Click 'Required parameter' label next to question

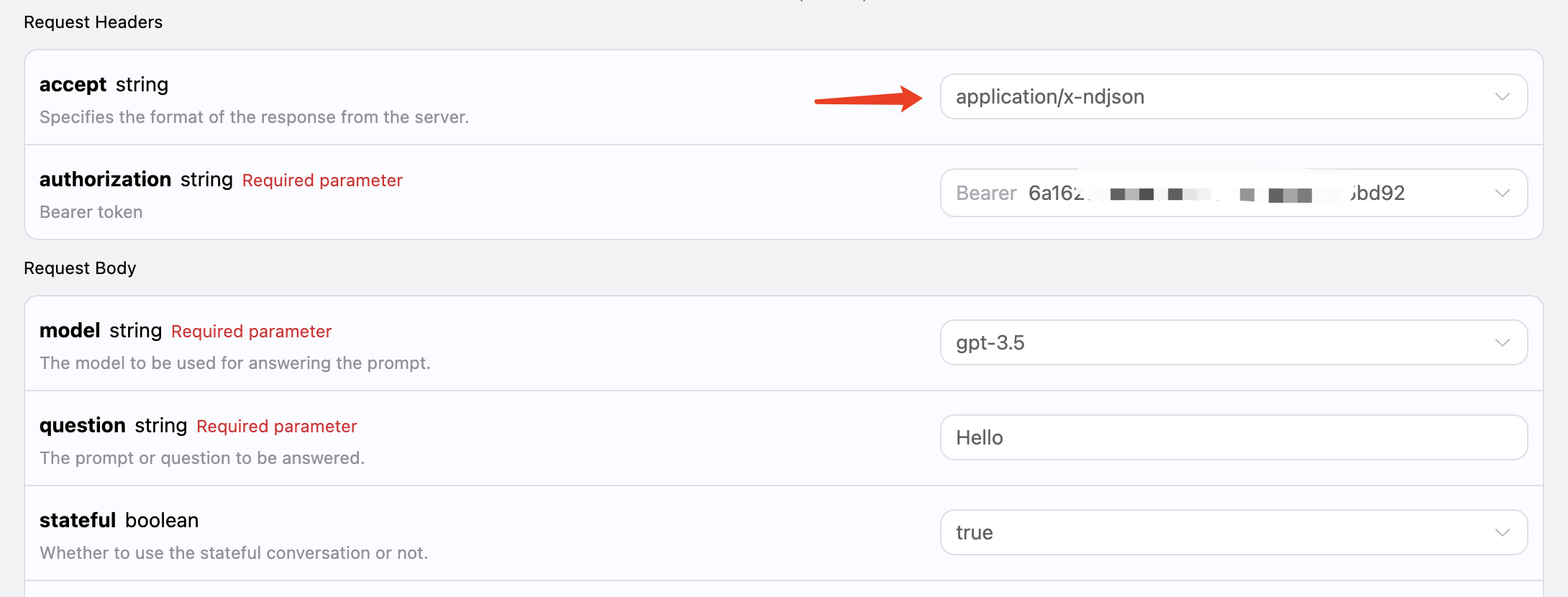coord(276,427)
